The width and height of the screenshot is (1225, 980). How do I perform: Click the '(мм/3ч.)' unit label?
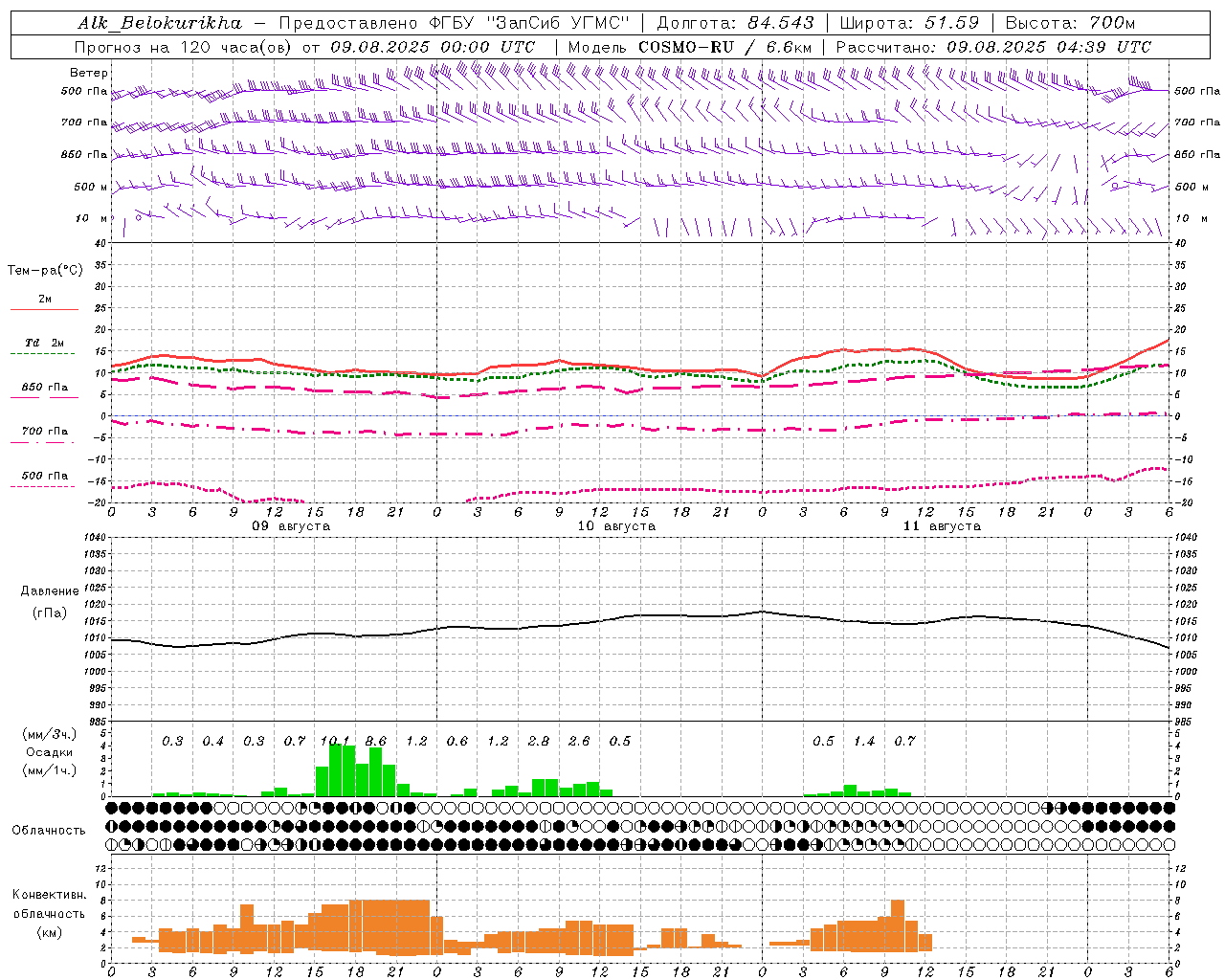click(x=49, y=734)
